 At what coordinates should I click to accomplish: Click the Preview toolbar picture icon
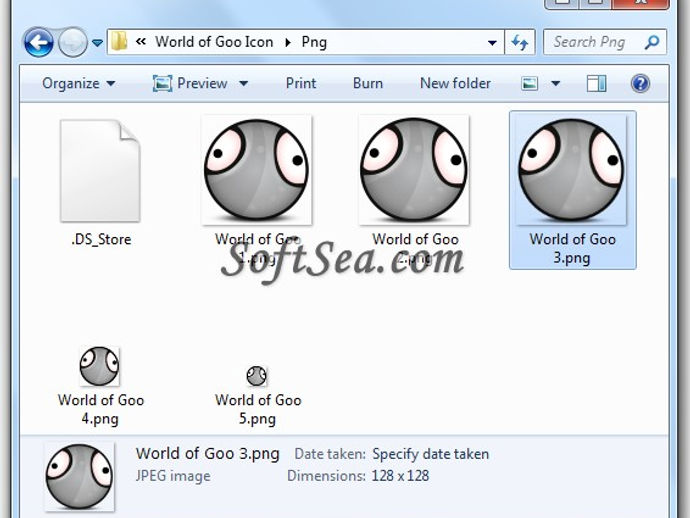tap(162, 83)
